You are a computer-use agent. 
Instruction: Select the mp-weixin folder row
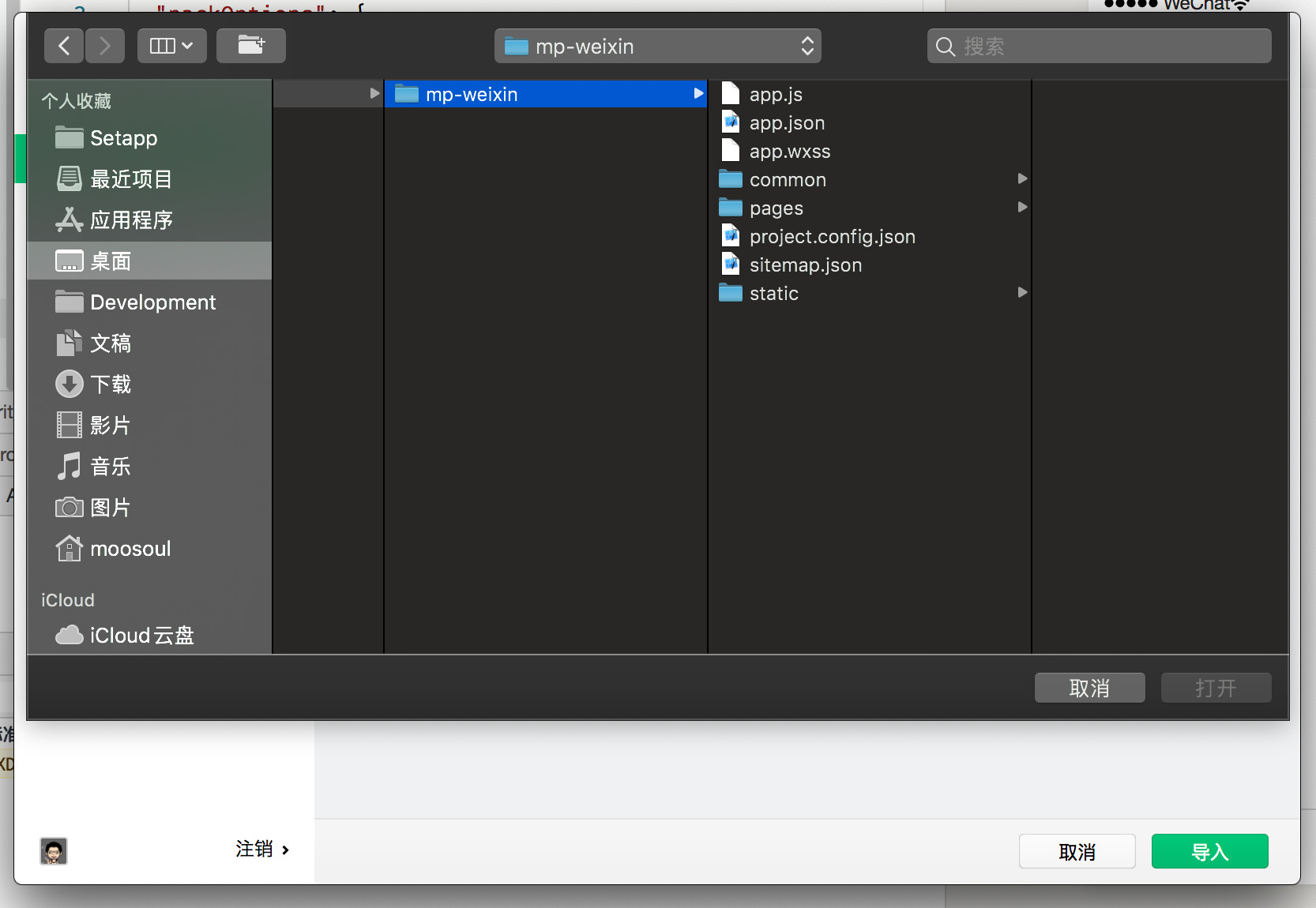[546, 94]
